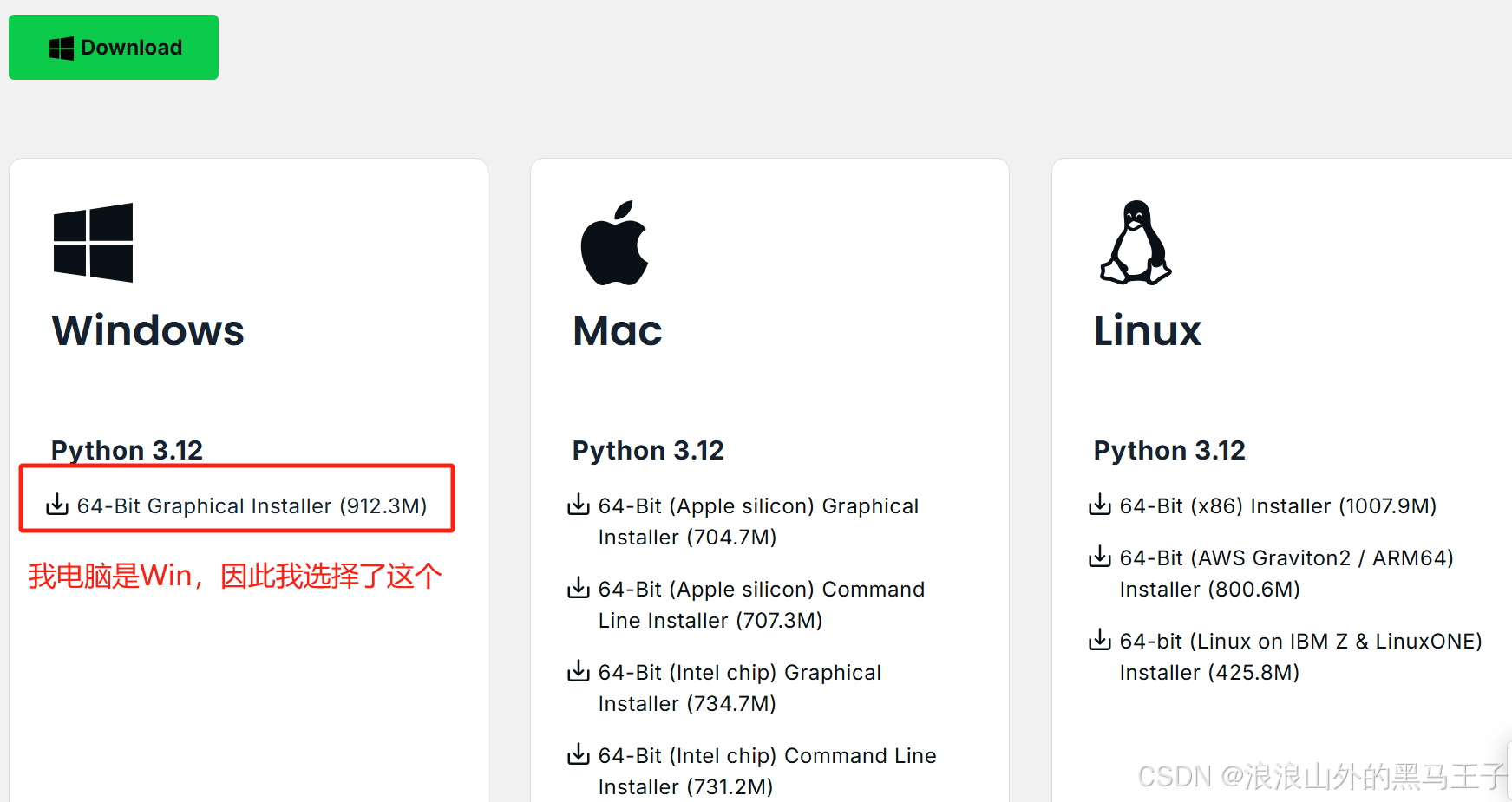Click the Linux penguin icon
This screenshot has width=1512, height=802.
click(x=1136, y=243)
